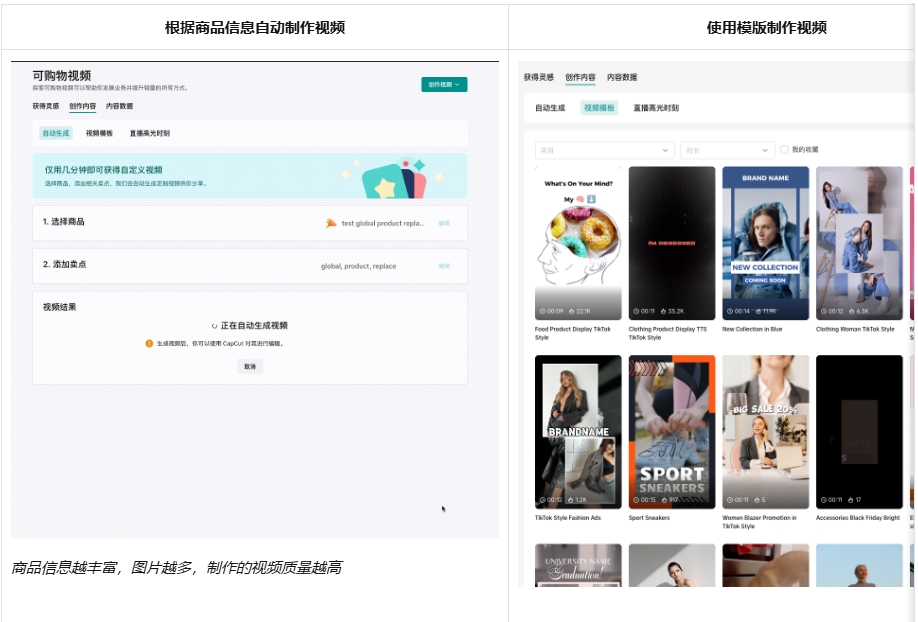Open 创作内容 tab in template gallery page

[x=580, y=77]
